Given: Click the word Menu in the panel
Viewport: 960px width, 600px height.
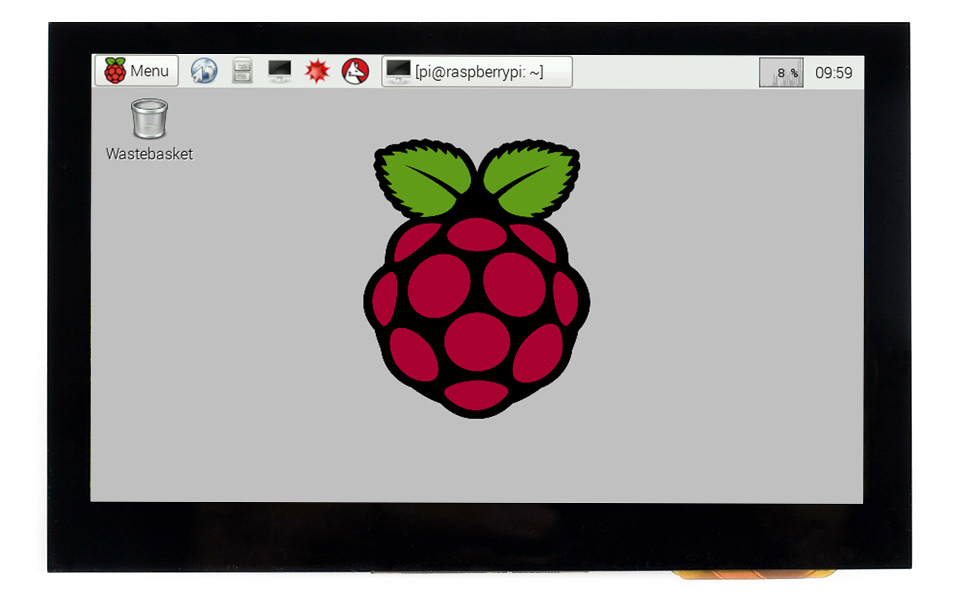Looking at the screenshot, I should point(150,71).
